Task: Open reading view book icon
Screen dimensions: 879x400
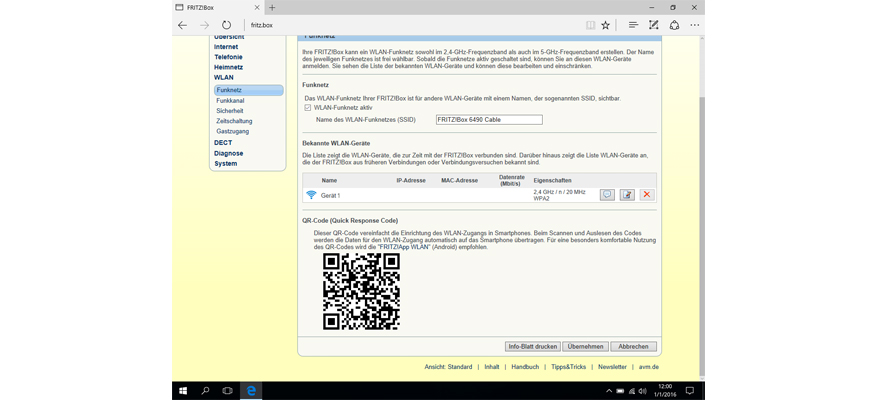Action: (590, 25)
